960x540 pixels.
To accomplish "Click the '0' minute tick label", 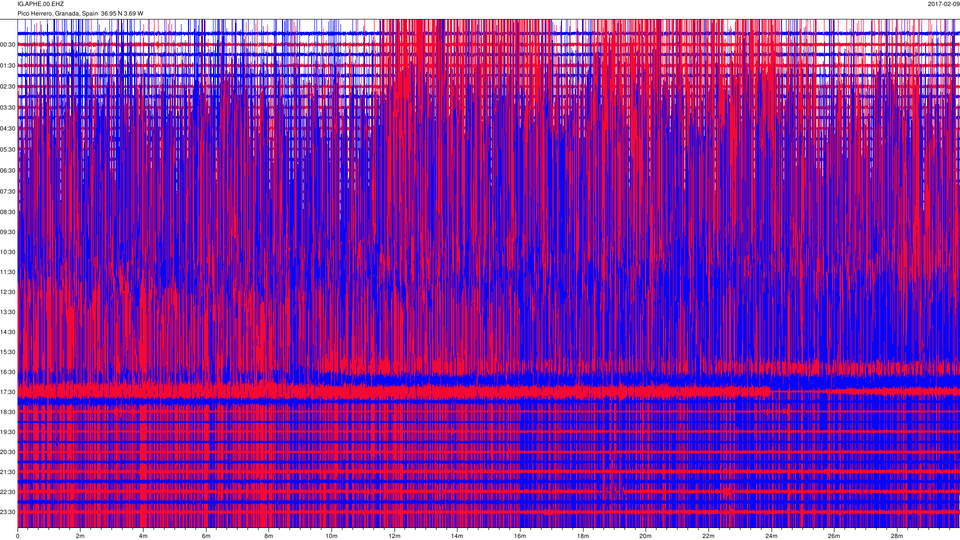I will point(18,536).
